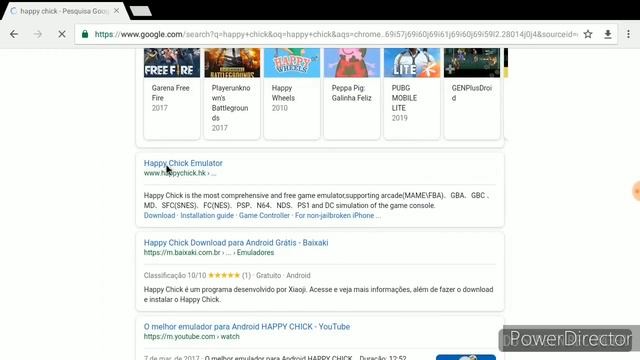Open the Peppa Pig Galinha Feliz thumbnail
The width and height of the screenshot is (640, 360).
352,63
